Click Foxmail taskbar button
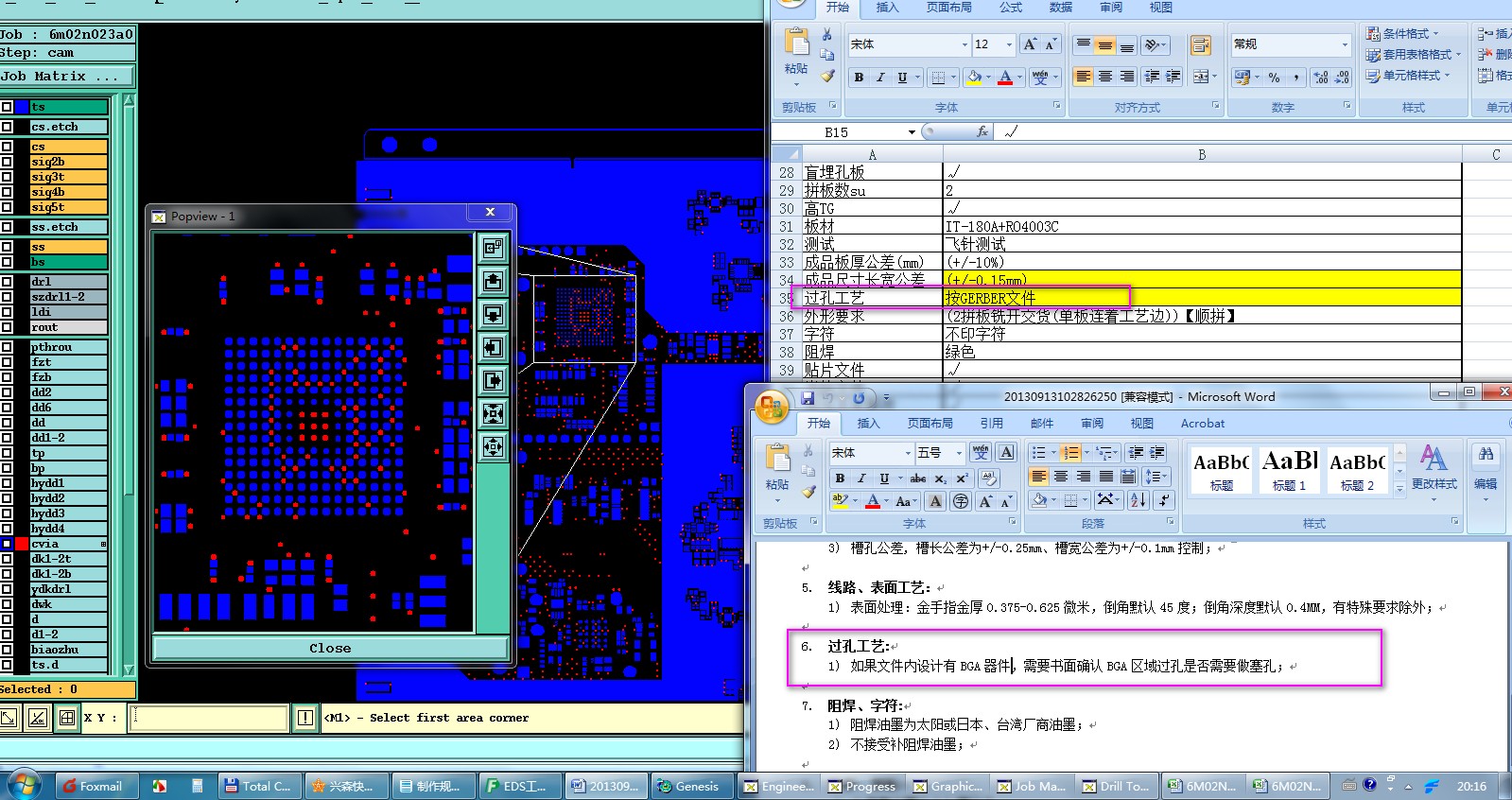 click(x=96, y=786)
